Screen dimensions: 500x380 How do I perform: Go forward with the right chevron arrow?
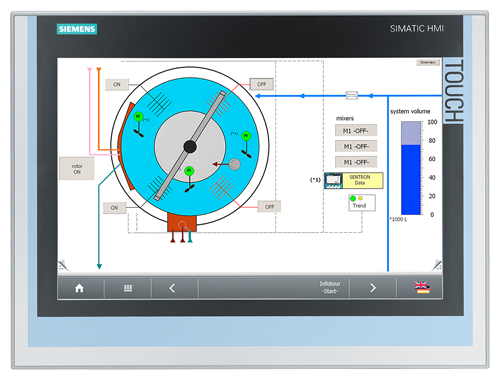373,288
